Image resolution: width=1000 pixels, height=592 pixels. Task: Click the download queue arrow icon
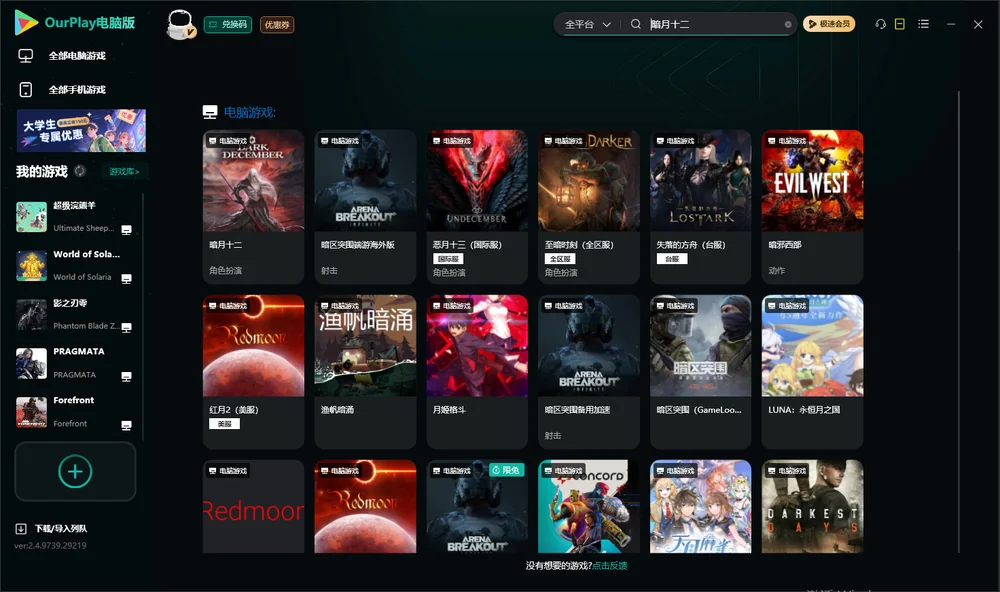(20, 529)
